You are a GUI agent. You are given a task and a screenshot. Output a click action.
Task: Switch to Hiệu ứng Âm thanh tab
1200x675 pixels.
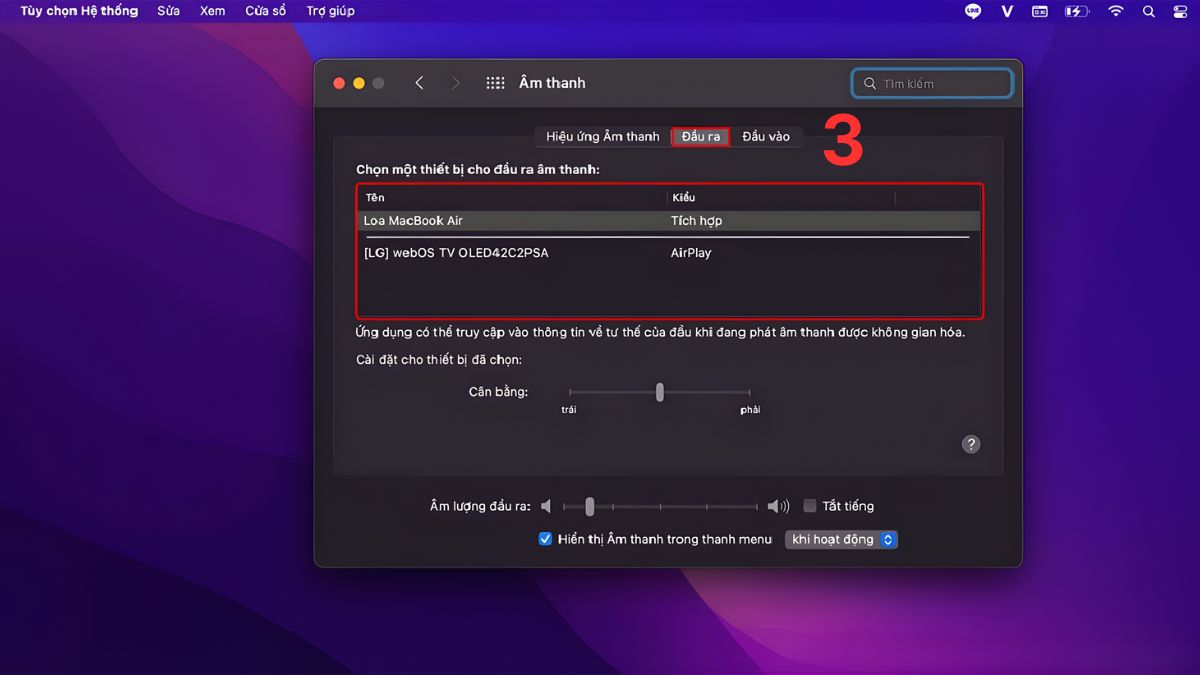coord(603,137)
